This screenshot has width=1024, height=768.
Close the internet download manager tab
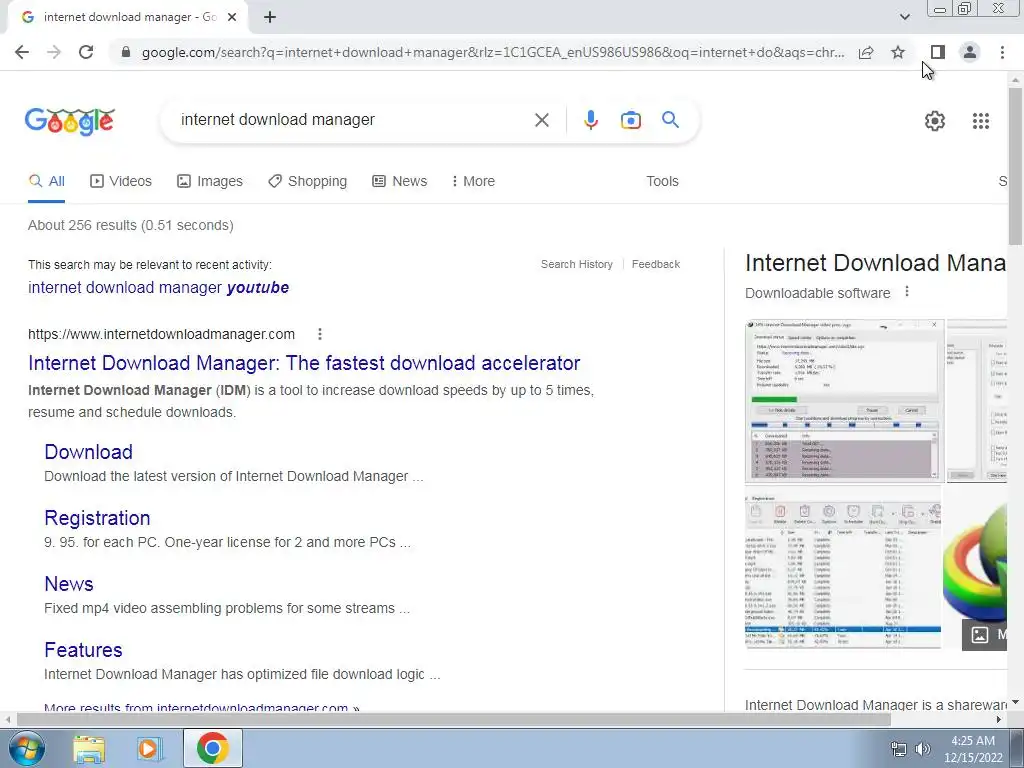[232, 18]
